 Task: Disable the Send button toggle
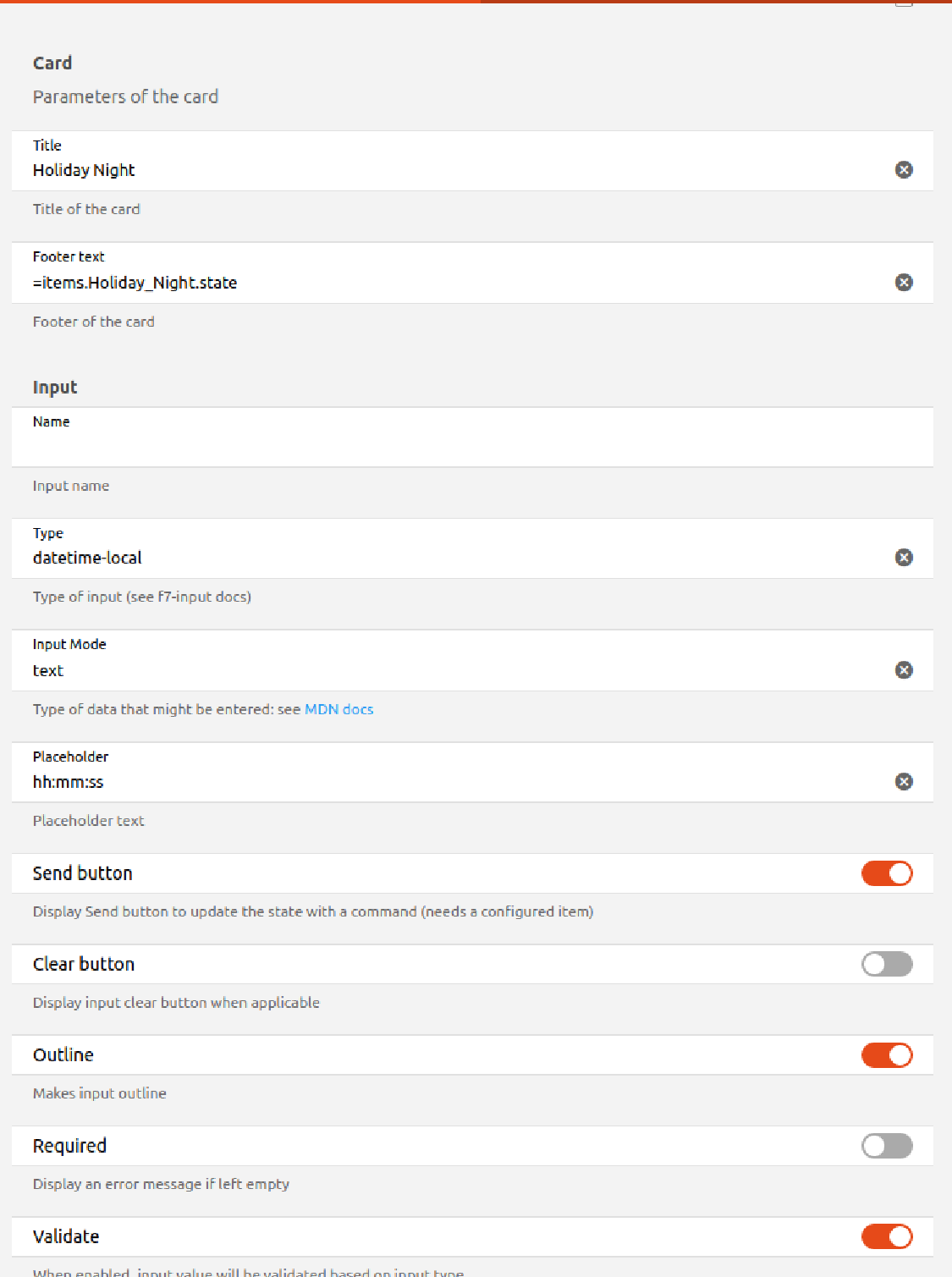tap(887, 873)
